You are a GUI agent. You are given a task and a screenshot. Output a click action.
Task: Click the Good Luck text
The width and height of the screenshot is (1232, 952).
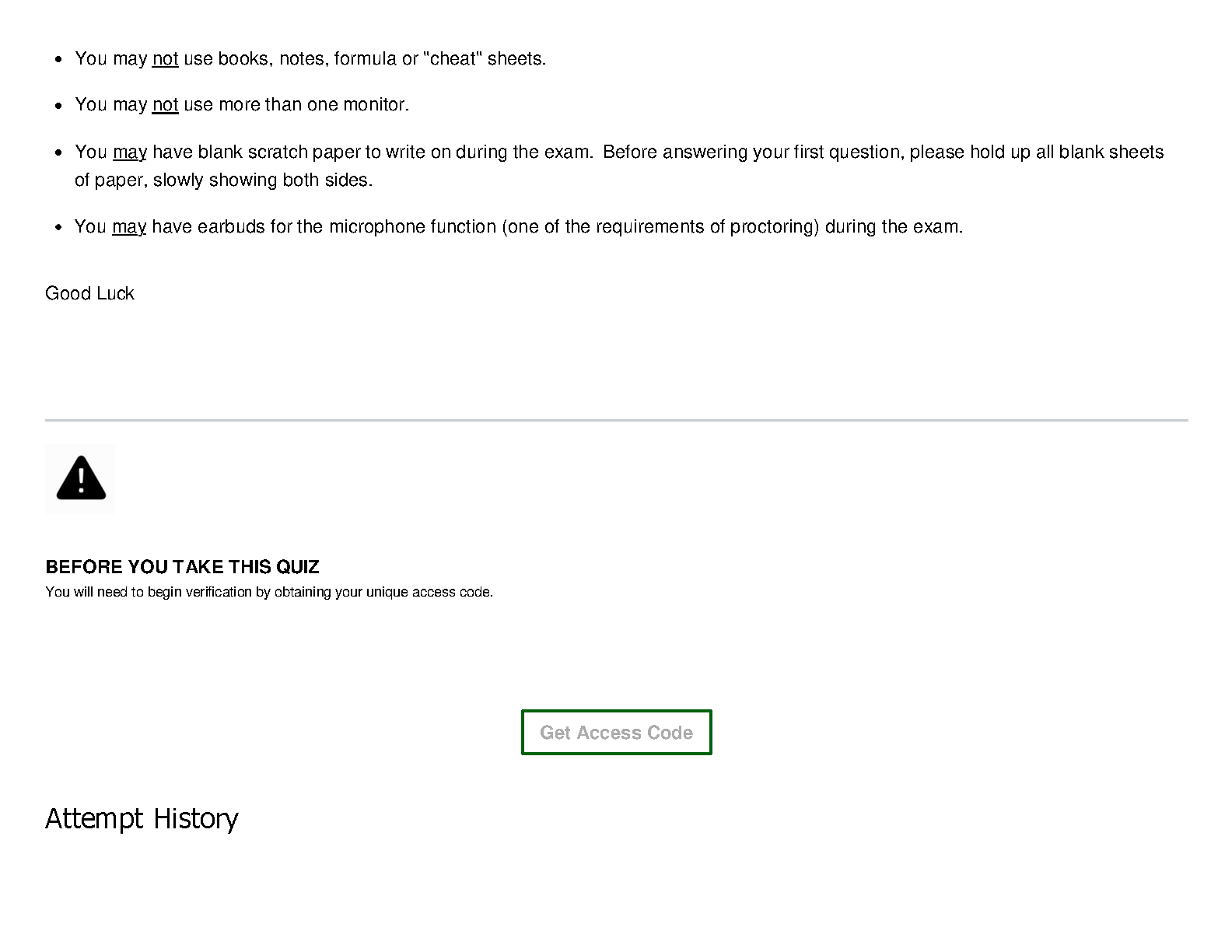coord(89,293)
